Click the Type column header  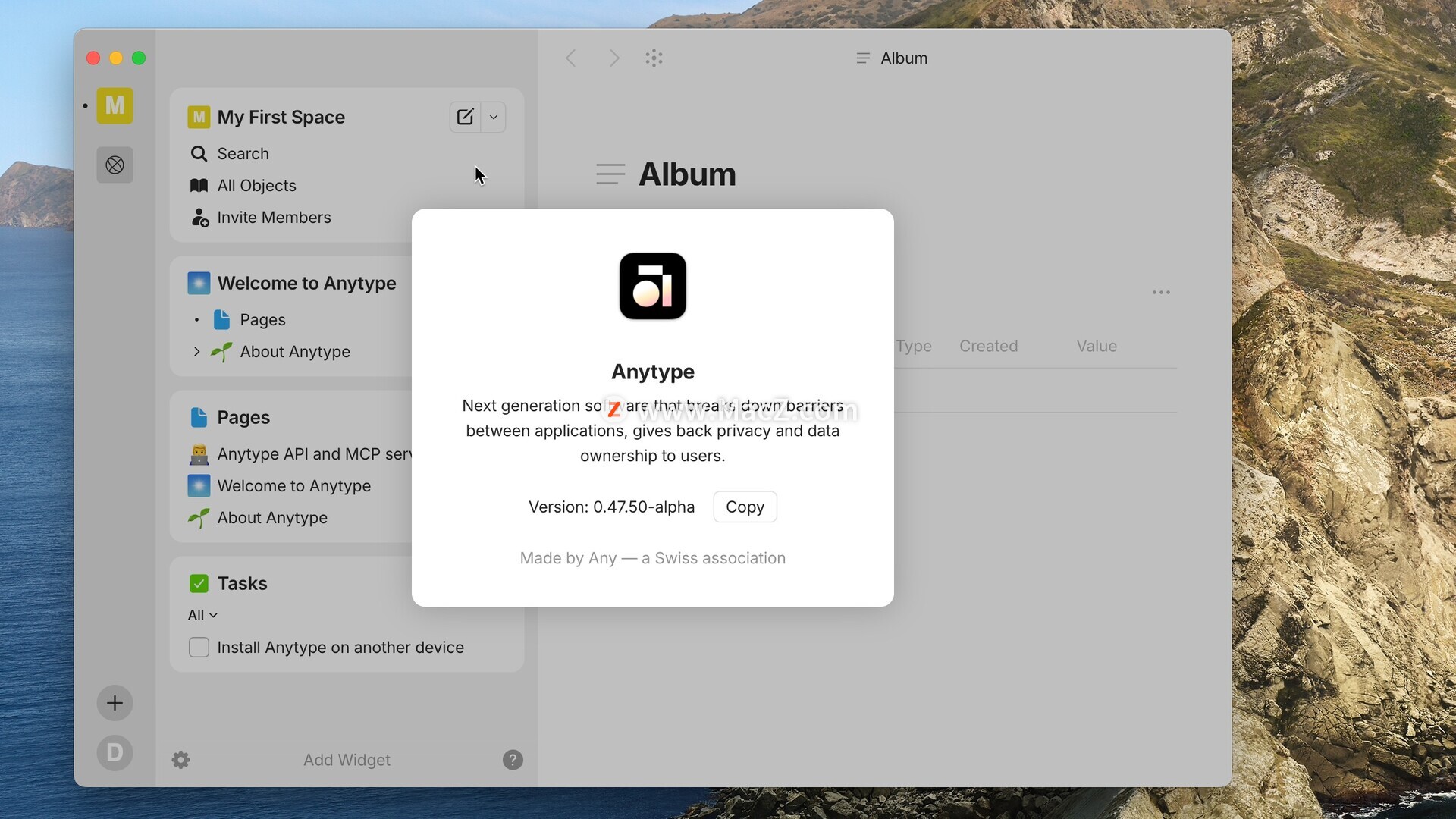[914, 346]
